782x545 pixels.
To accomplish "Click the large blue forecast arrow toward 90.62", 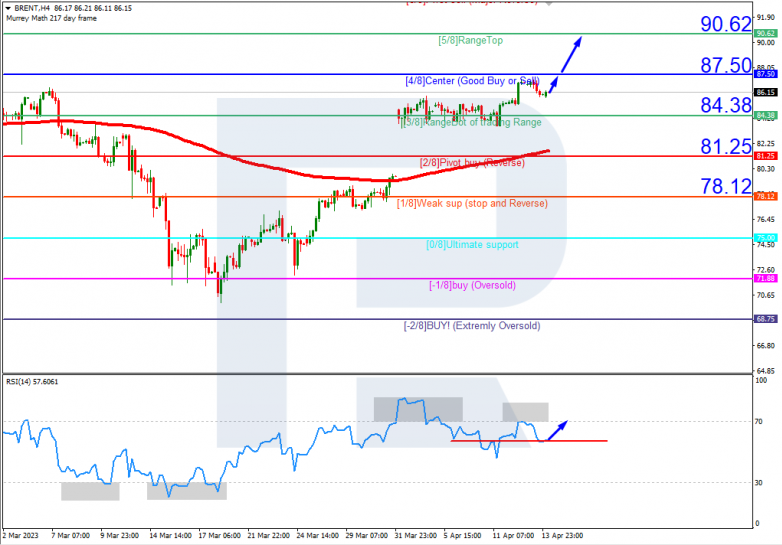I will coord(571,55).
